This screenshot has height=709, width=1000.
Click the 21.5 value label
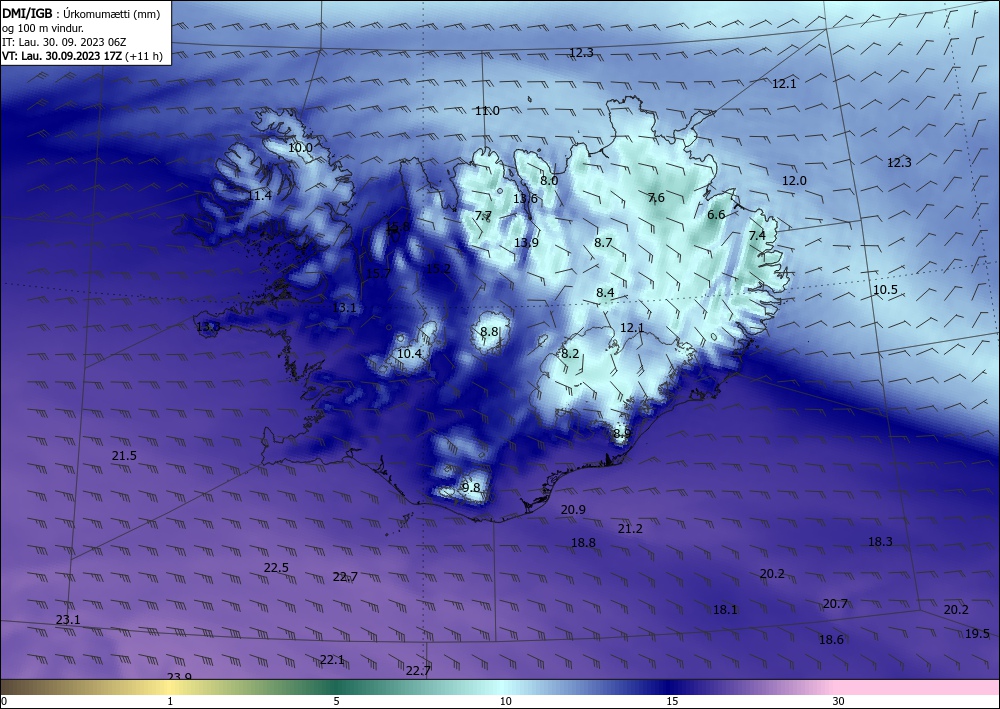(124, 456)
